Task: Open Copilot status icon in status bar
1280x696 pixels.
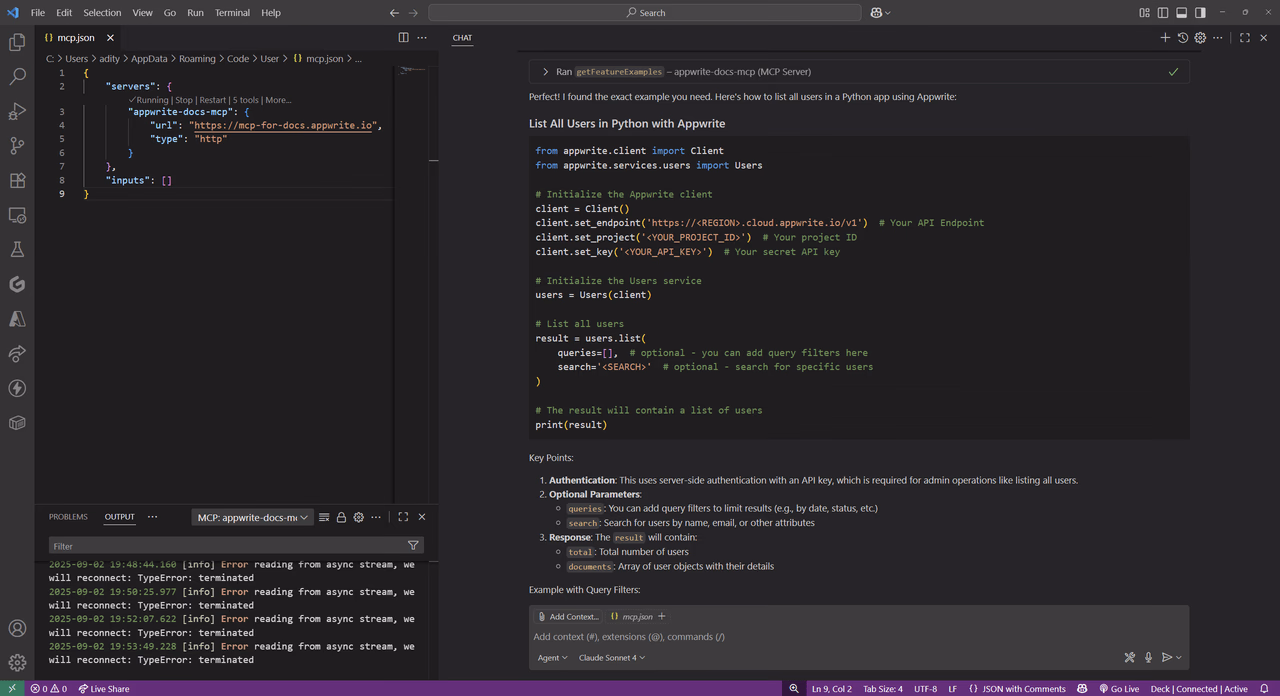Action: pos(1084,688)
